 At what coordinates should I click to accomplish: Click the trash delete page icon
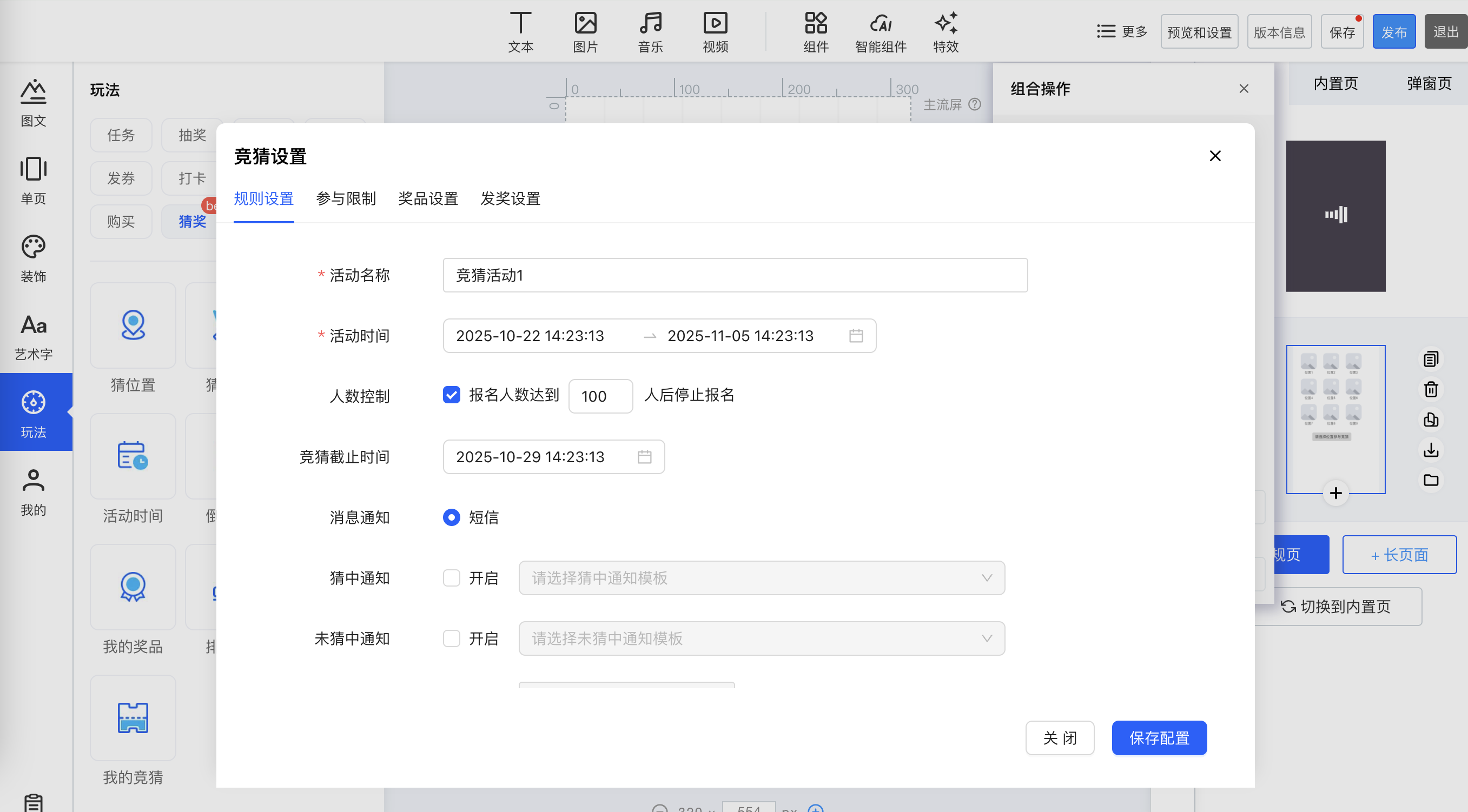click(x=1430, y=389)
